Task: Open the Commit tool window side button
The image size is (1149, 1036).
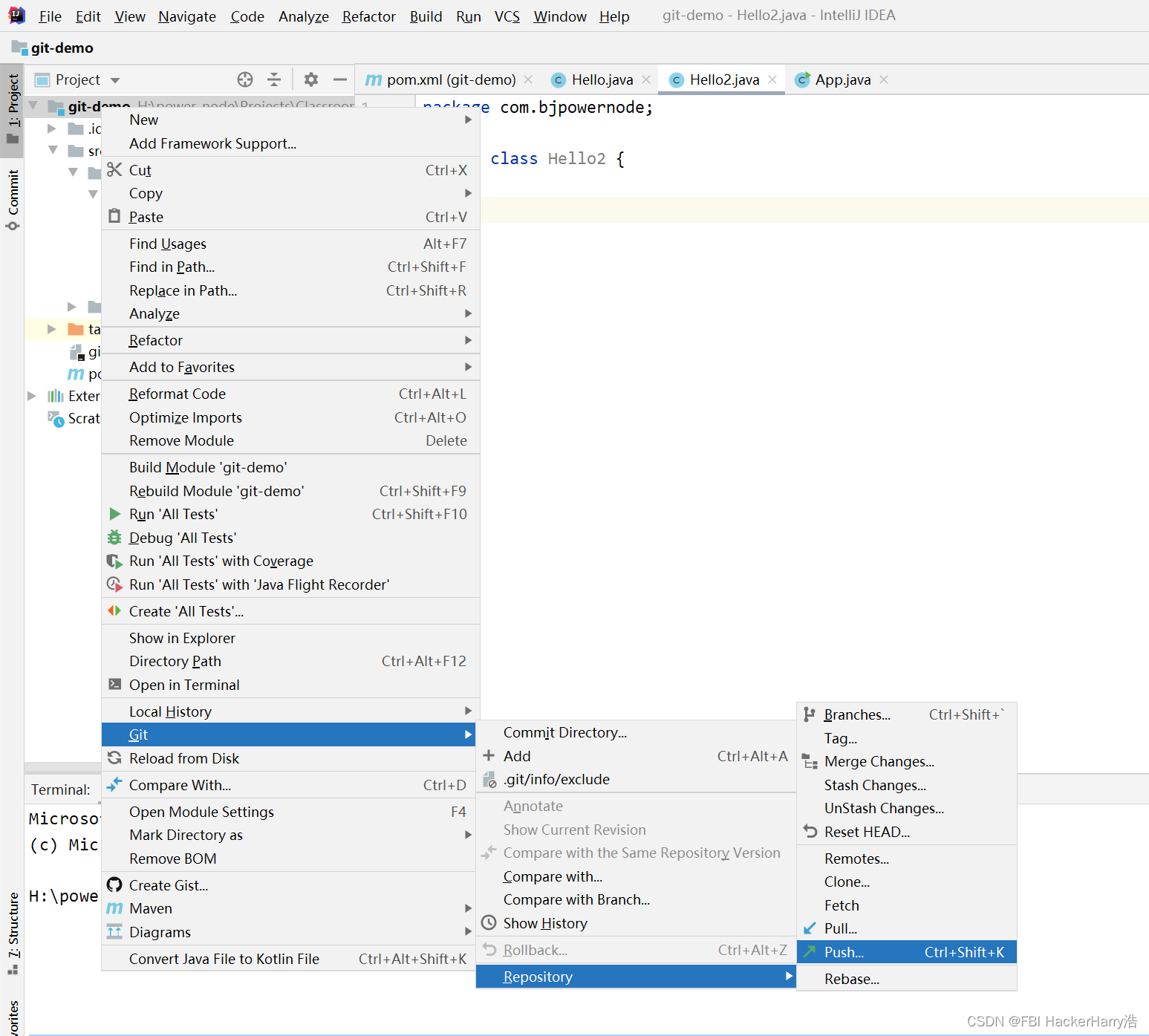Action: click(12, 199)
